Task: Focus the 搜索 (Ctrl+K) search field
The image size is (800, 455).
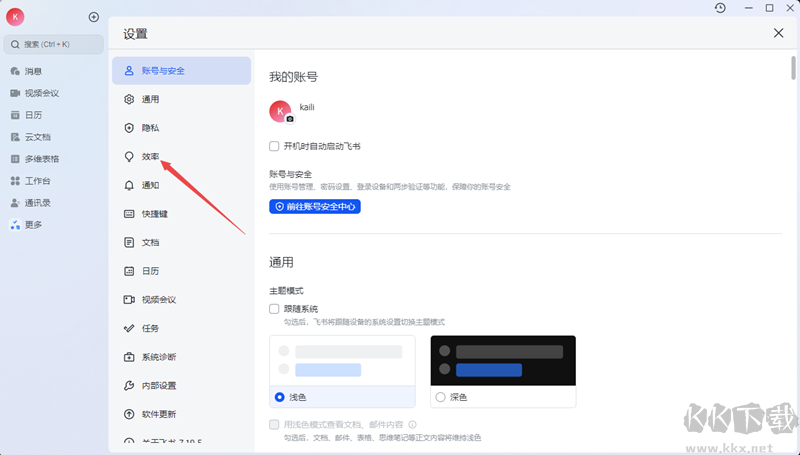Action: point(54,44)
